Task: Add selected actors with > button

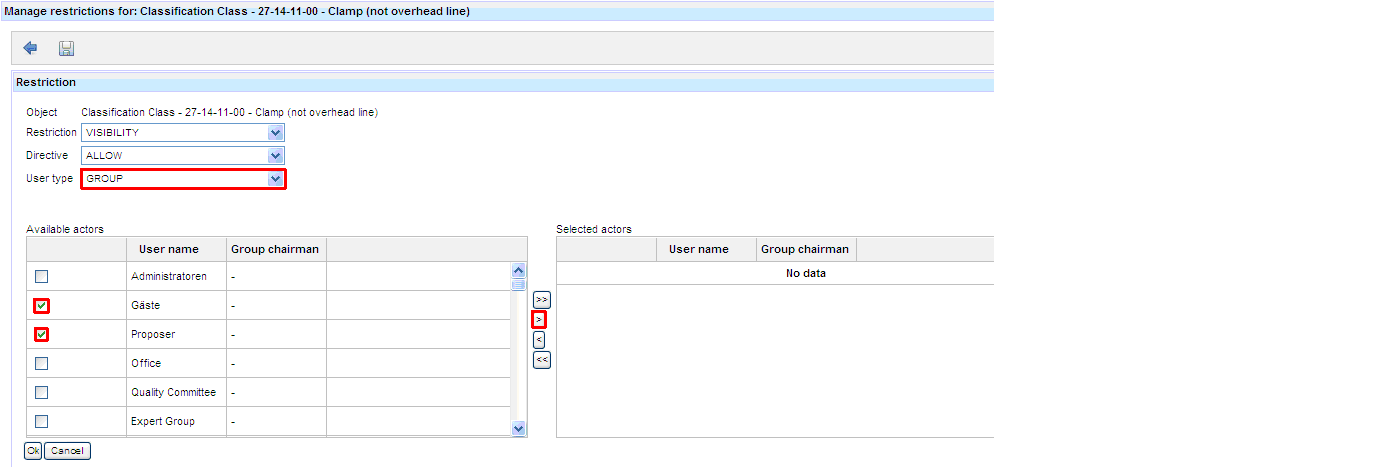Action: tap(539, 319)
